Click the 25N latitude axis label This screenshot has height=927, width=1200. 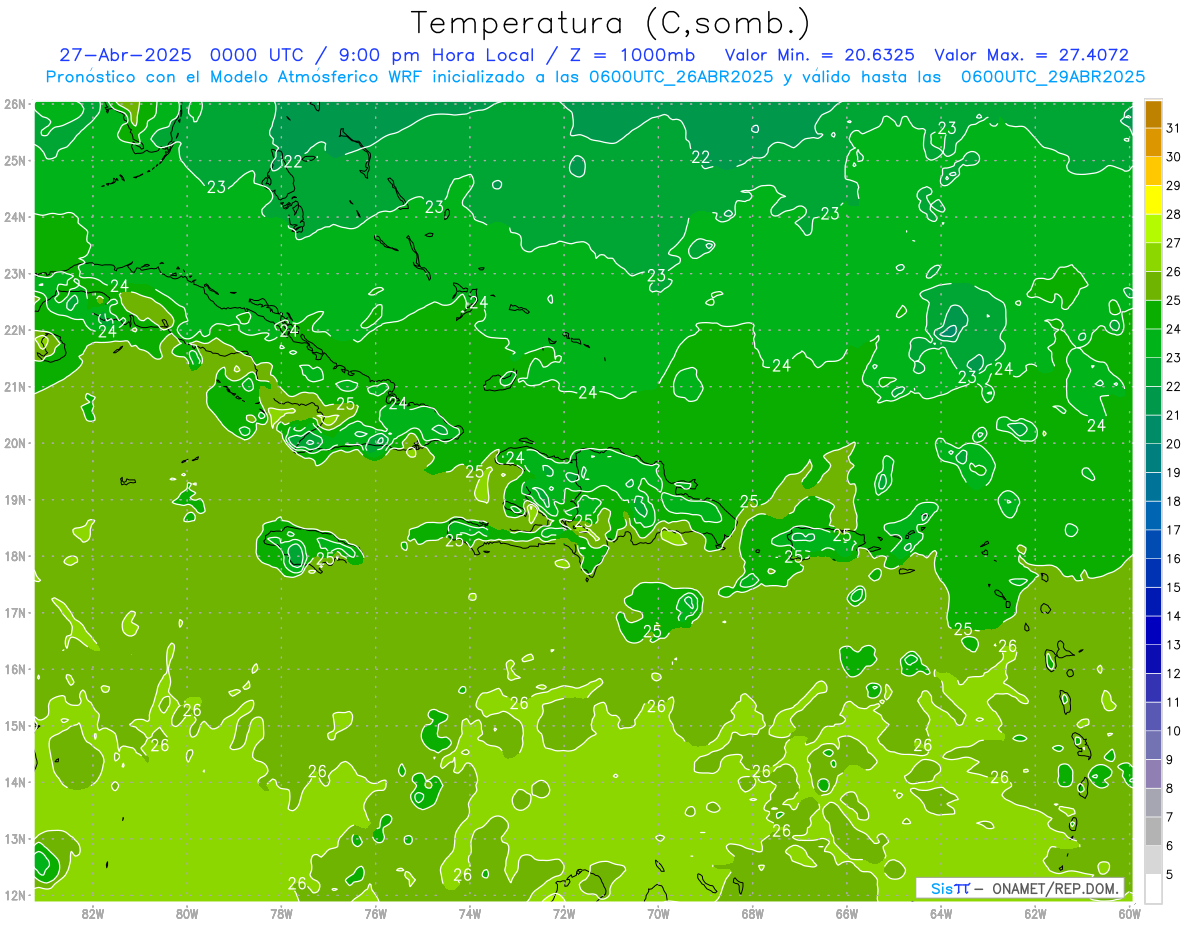[14, 160]
